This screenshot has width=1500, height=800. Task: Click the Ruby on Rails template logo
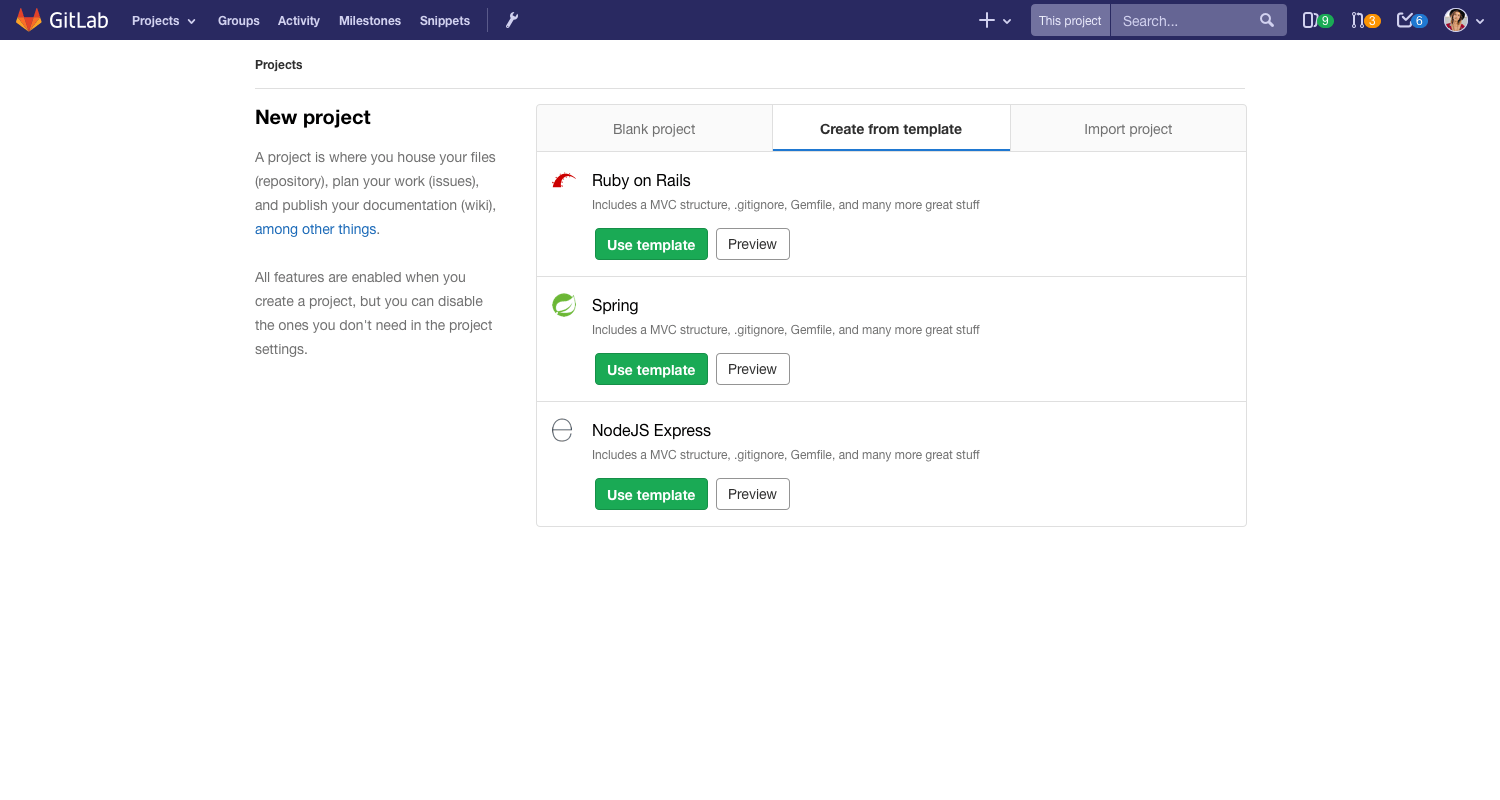pos(562,180)
